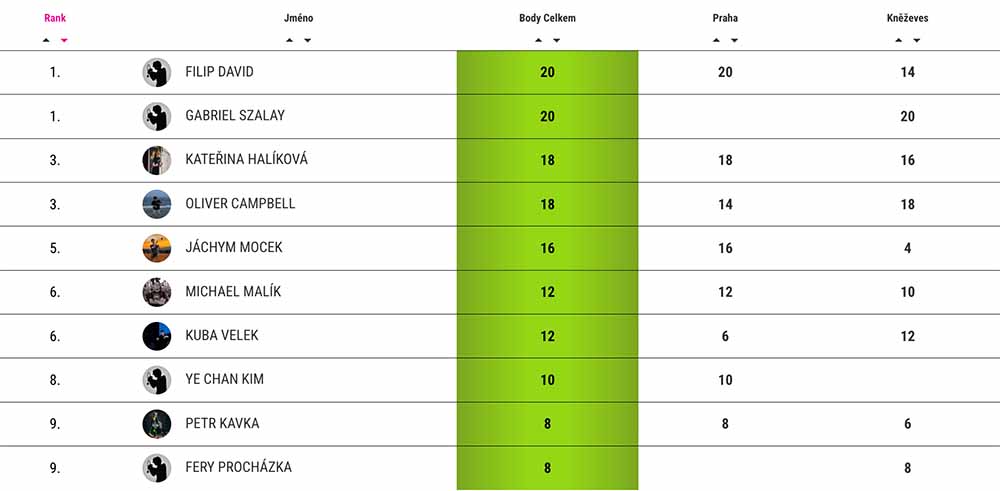Sort Body Celkem descending arrow
Image resolution: width=1000 pixels, height=491 pixels.
coord(556,40)
